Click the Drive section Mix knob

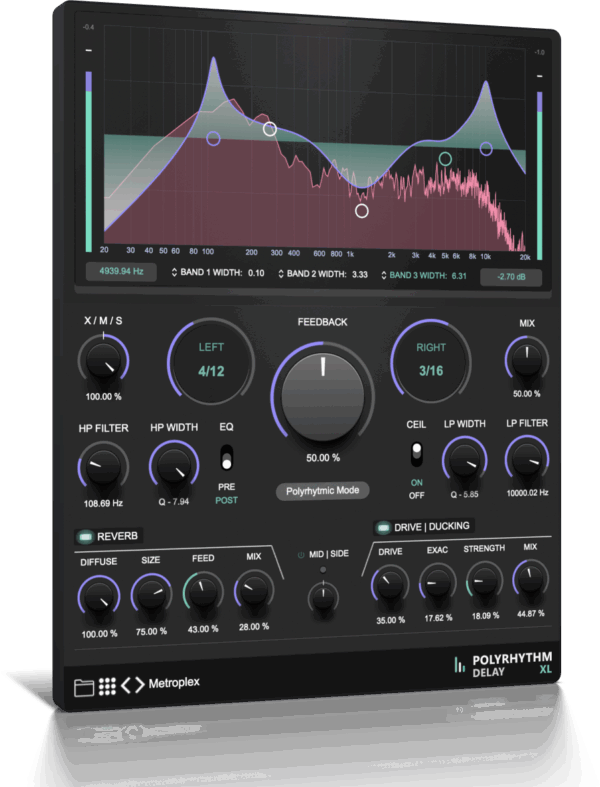[x=530, y=579]
